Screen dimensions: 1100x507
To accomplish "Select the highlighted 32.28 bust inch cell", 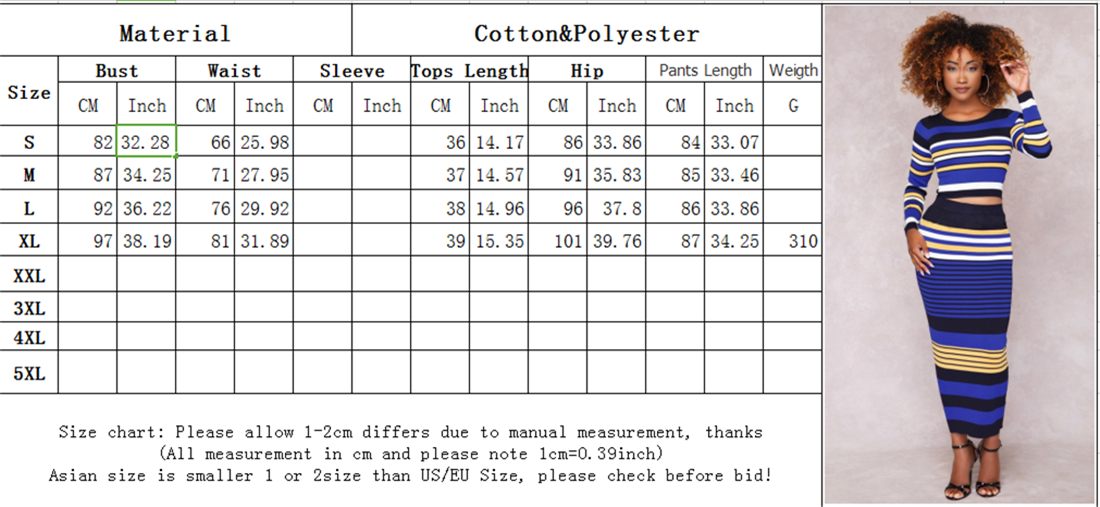I will (146, 141).
